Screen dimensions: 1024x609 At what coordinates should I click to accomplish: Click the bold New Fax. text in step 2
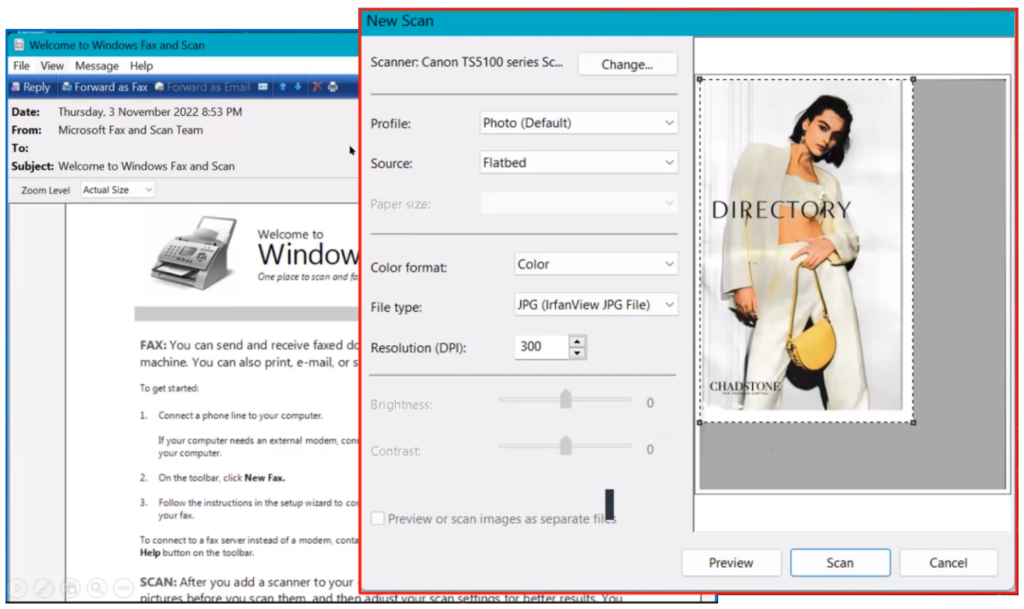tap(264, 478)
